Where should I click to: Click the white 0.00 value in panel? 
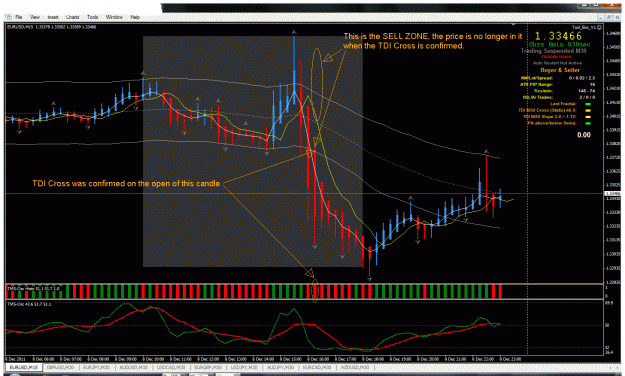tap(584, 135)
